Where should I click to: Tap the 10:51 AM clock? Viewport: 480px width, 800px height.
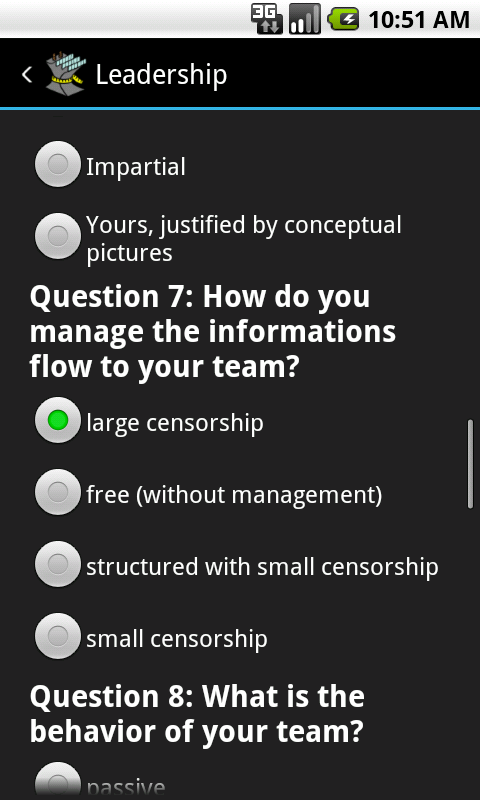(418, 20)
